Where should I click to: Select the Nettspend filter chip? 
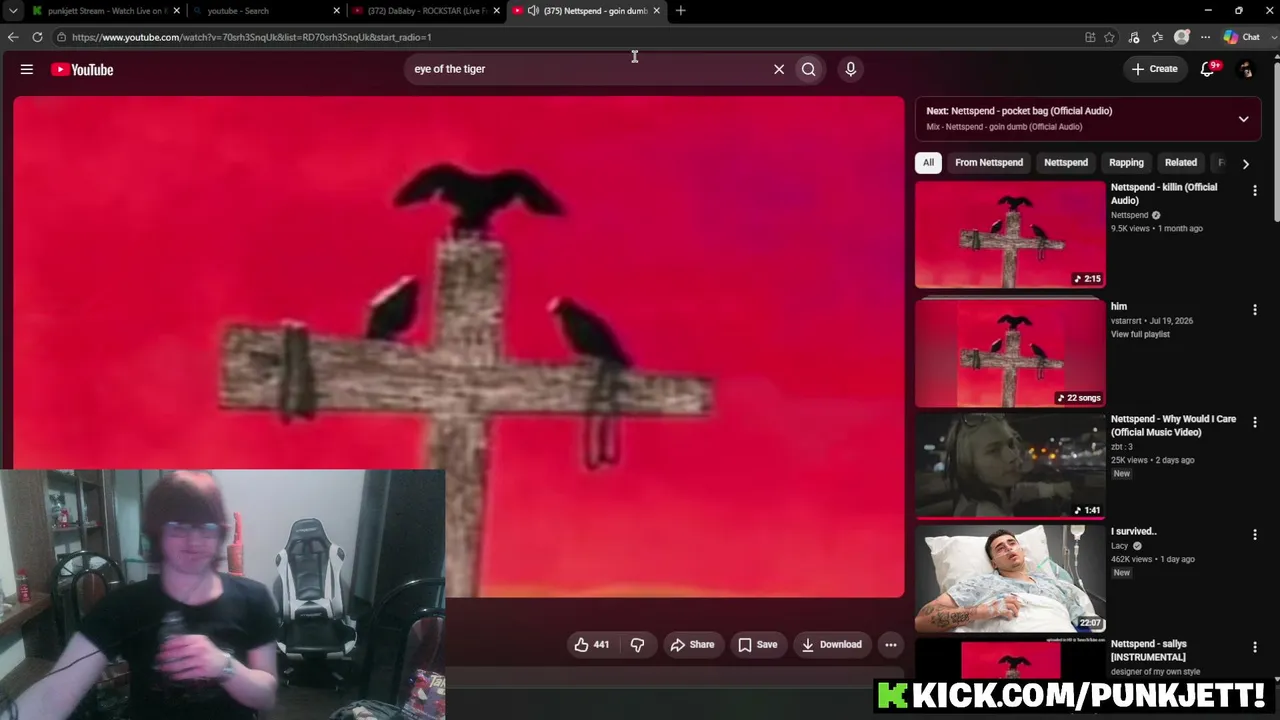[x=1066, y=163]
